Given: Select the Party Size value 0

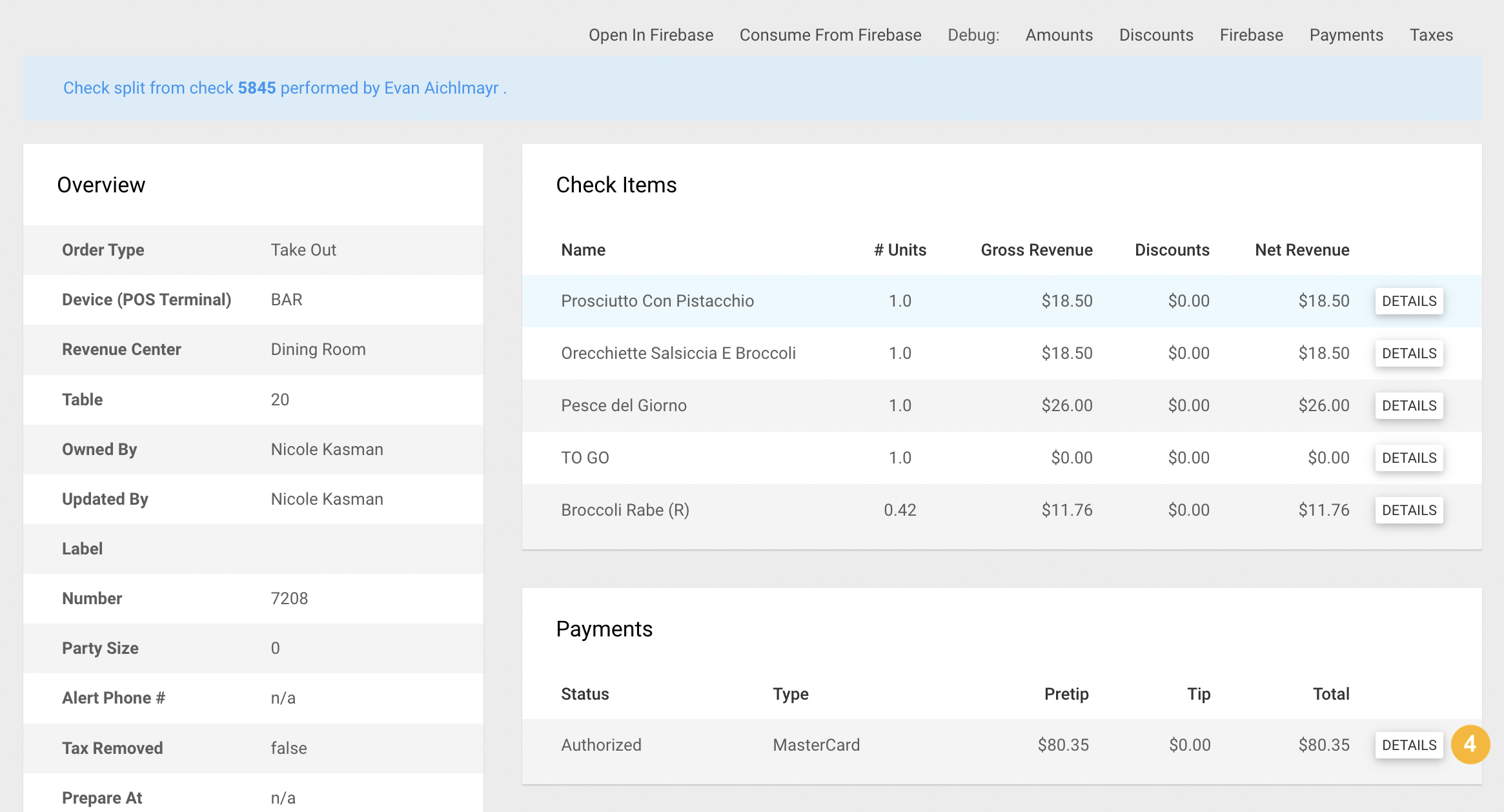Looking at the screenshot, I should (x=275, y=648).
